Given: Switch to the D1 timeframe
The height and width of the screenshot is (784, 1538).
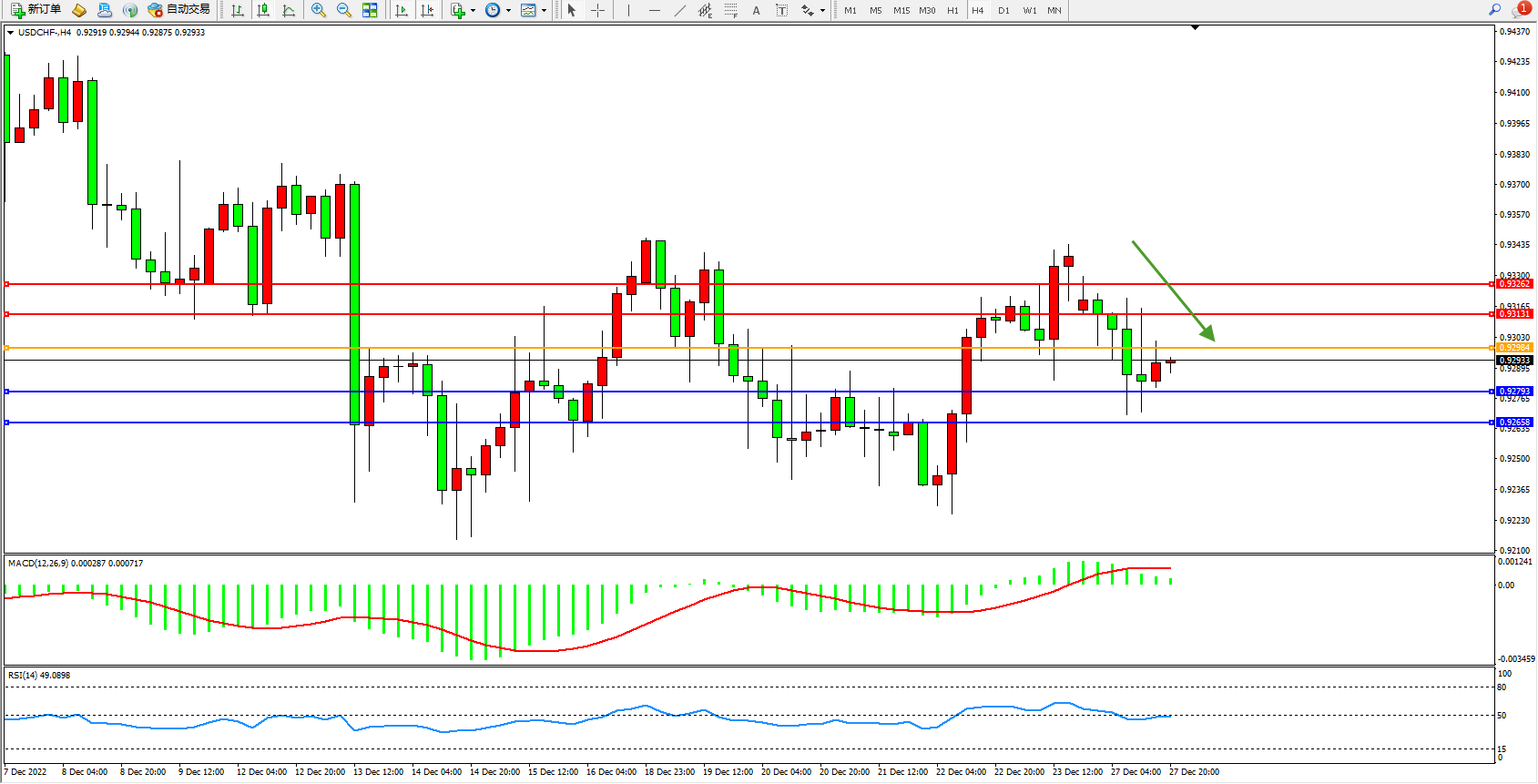Looking at the screenshot, I should click(1003, 10).
